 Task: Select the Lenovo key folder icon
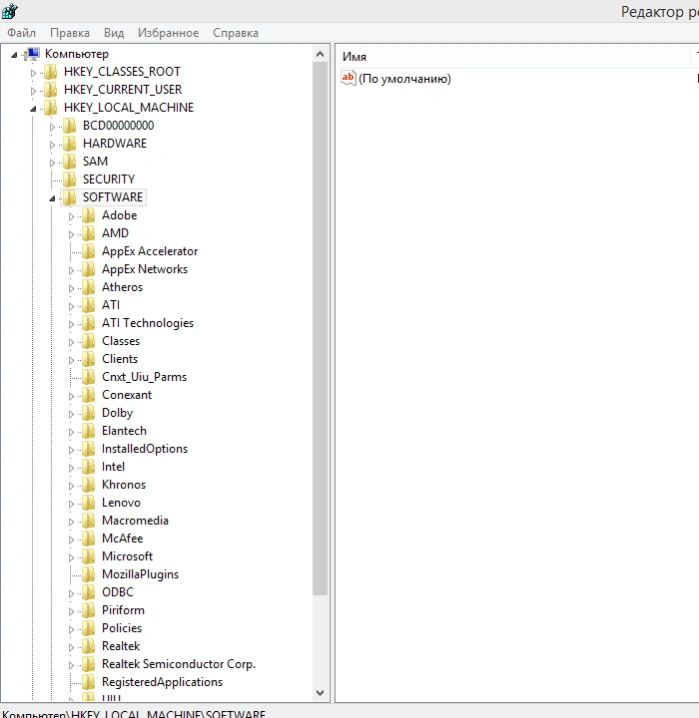88,503
